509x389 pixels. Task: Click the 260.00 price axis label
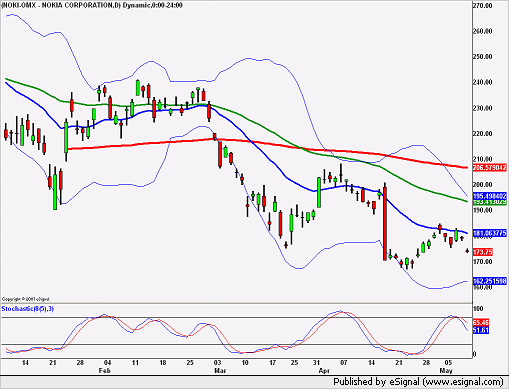point(482,31)
